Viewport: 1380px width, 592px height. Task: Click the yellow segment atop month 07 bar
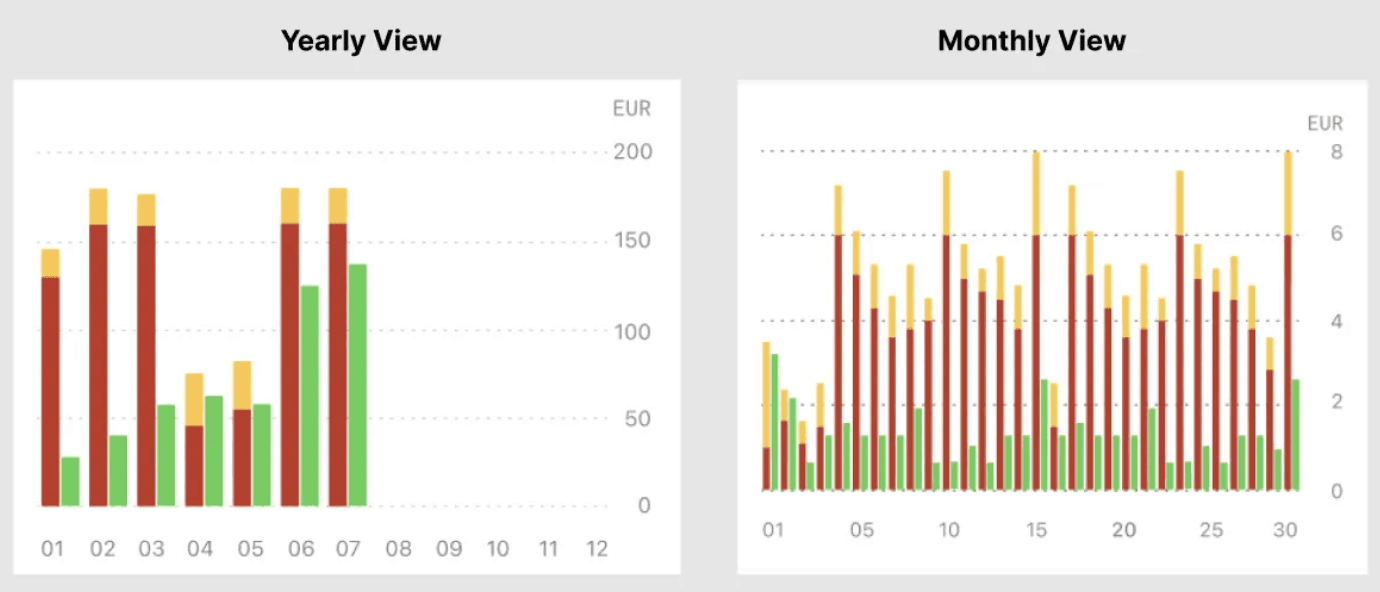pos(338,205)
